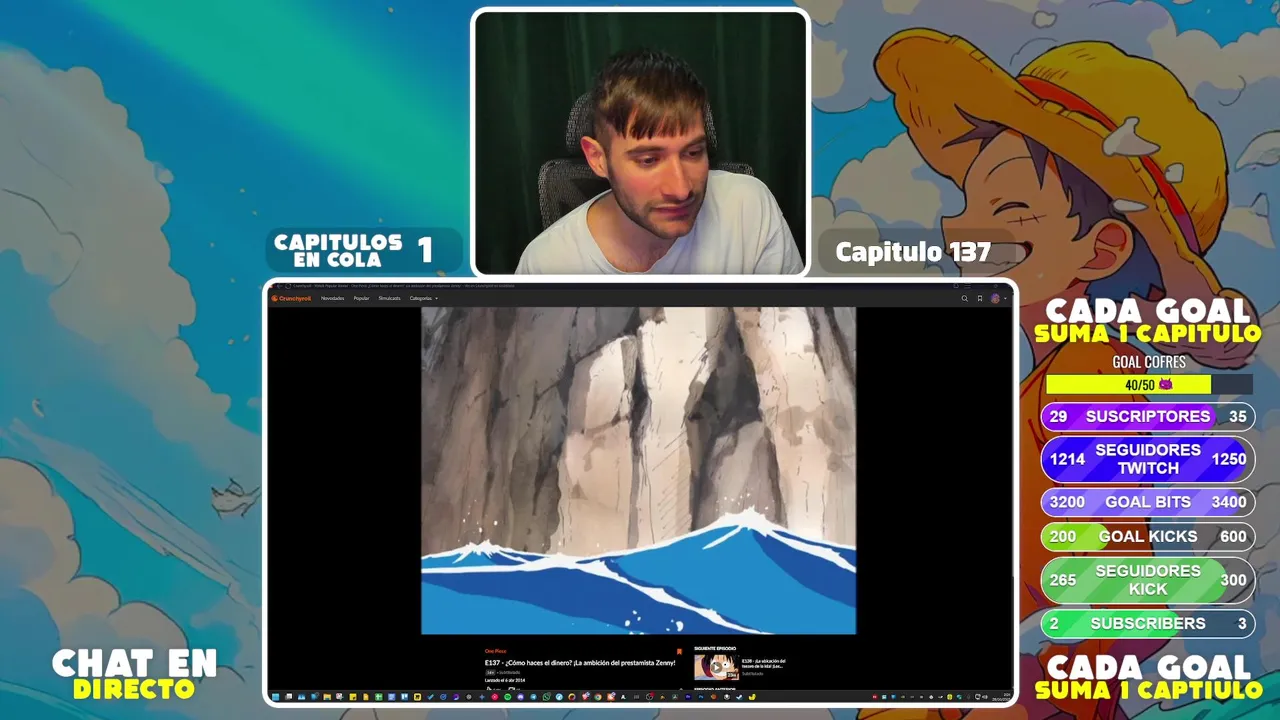Click the SEGUIDORES KICK goal bar
The image size is (1280, 720).
[1148, 580]
